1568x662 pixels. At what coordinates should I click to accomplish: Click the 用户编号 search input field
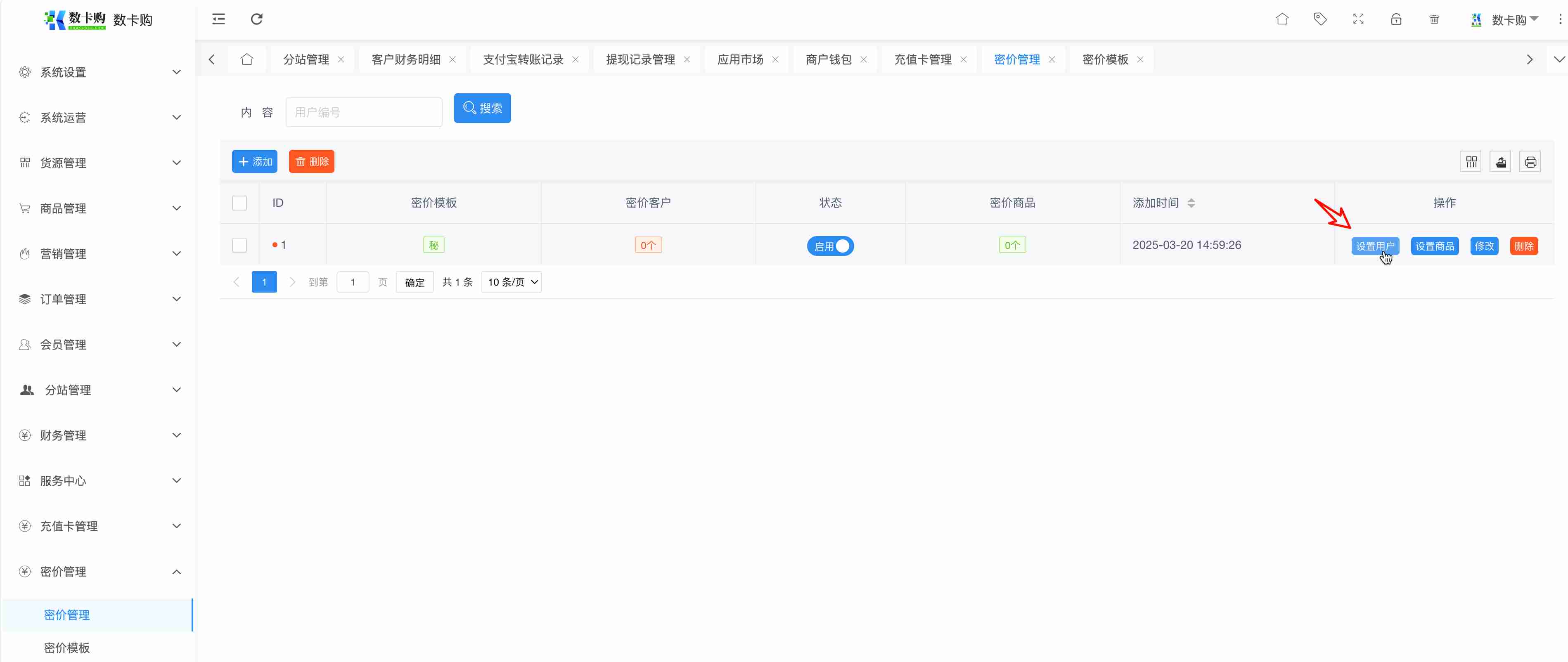tap(363, 113)
